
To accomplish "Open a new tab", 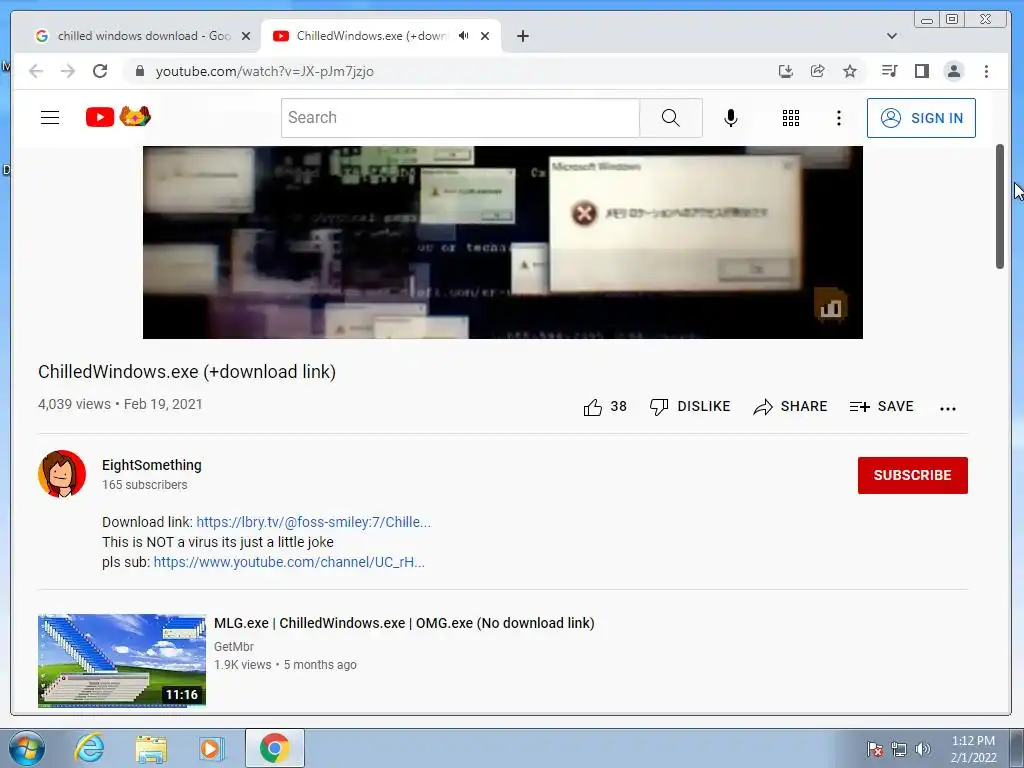I will [x=522, y=36].
